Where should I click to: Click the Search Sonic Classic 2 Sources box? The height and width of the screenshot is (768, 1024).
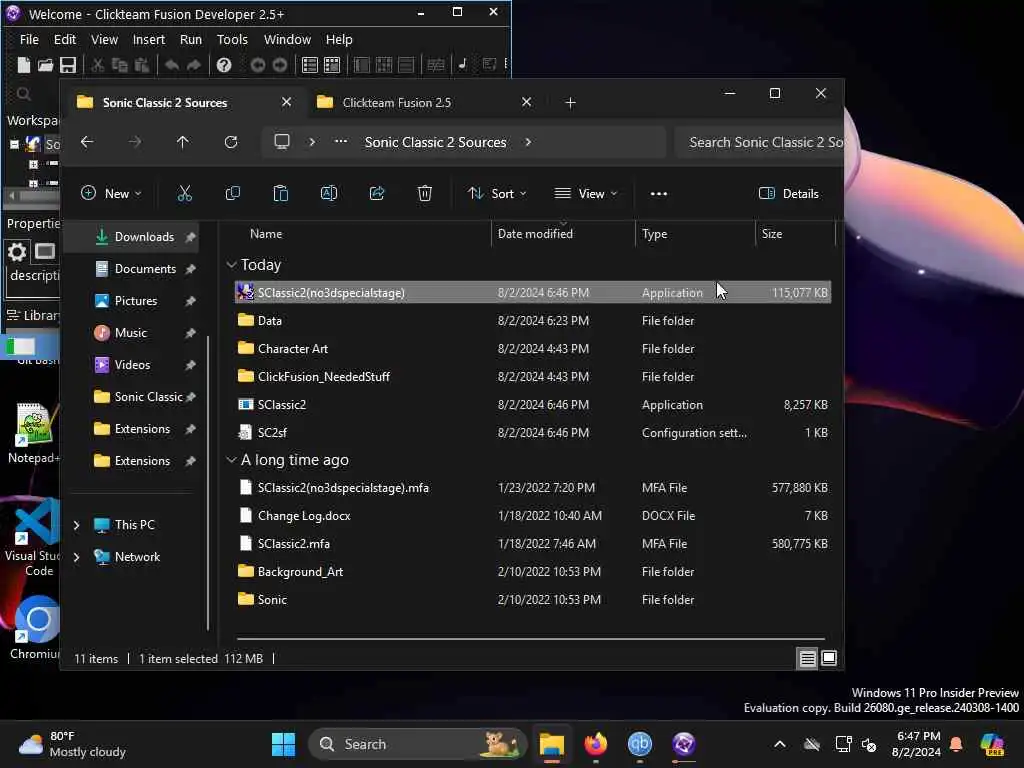point(759,142)
